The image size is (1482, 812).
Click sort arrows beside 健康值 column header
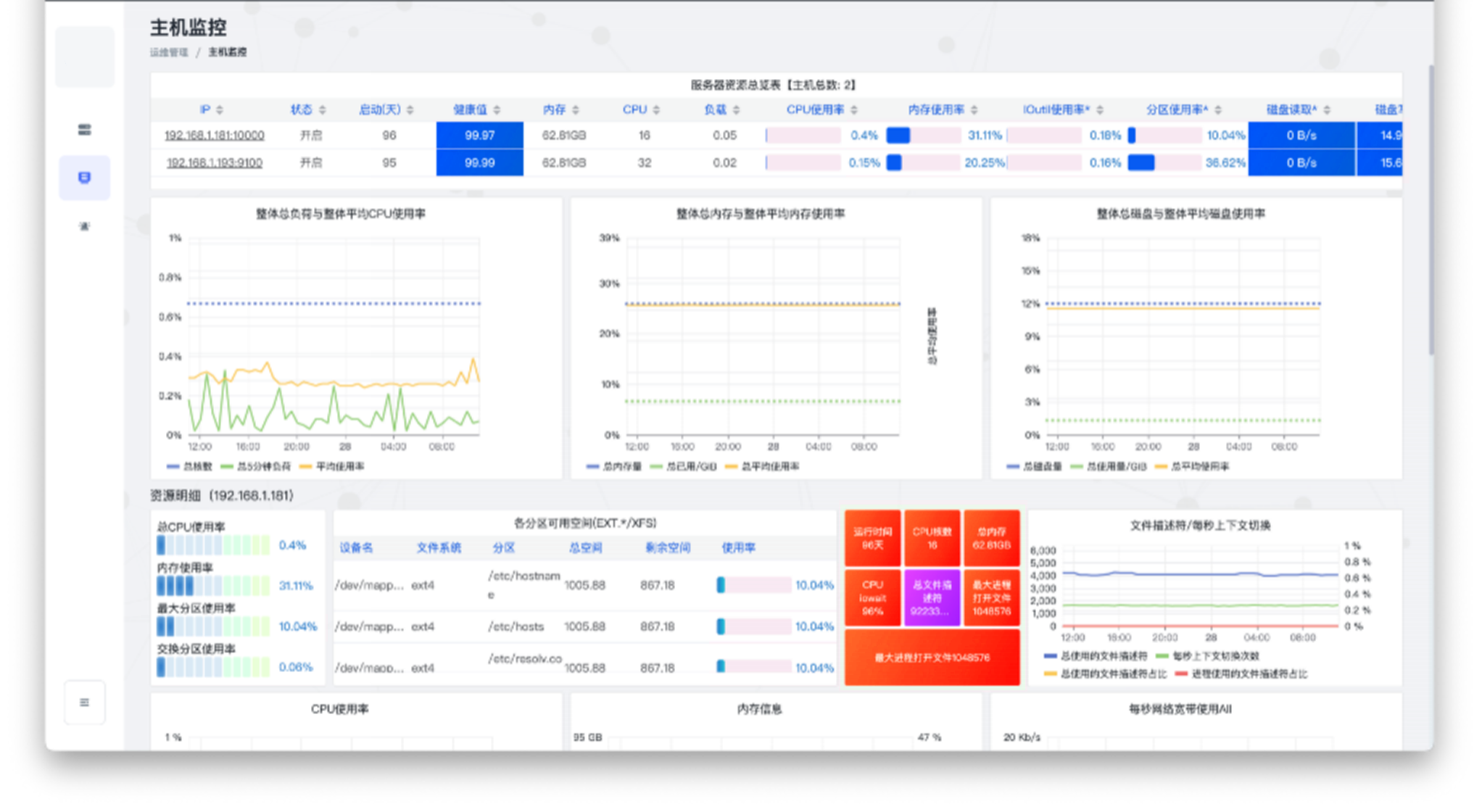[x=497, y=109]
